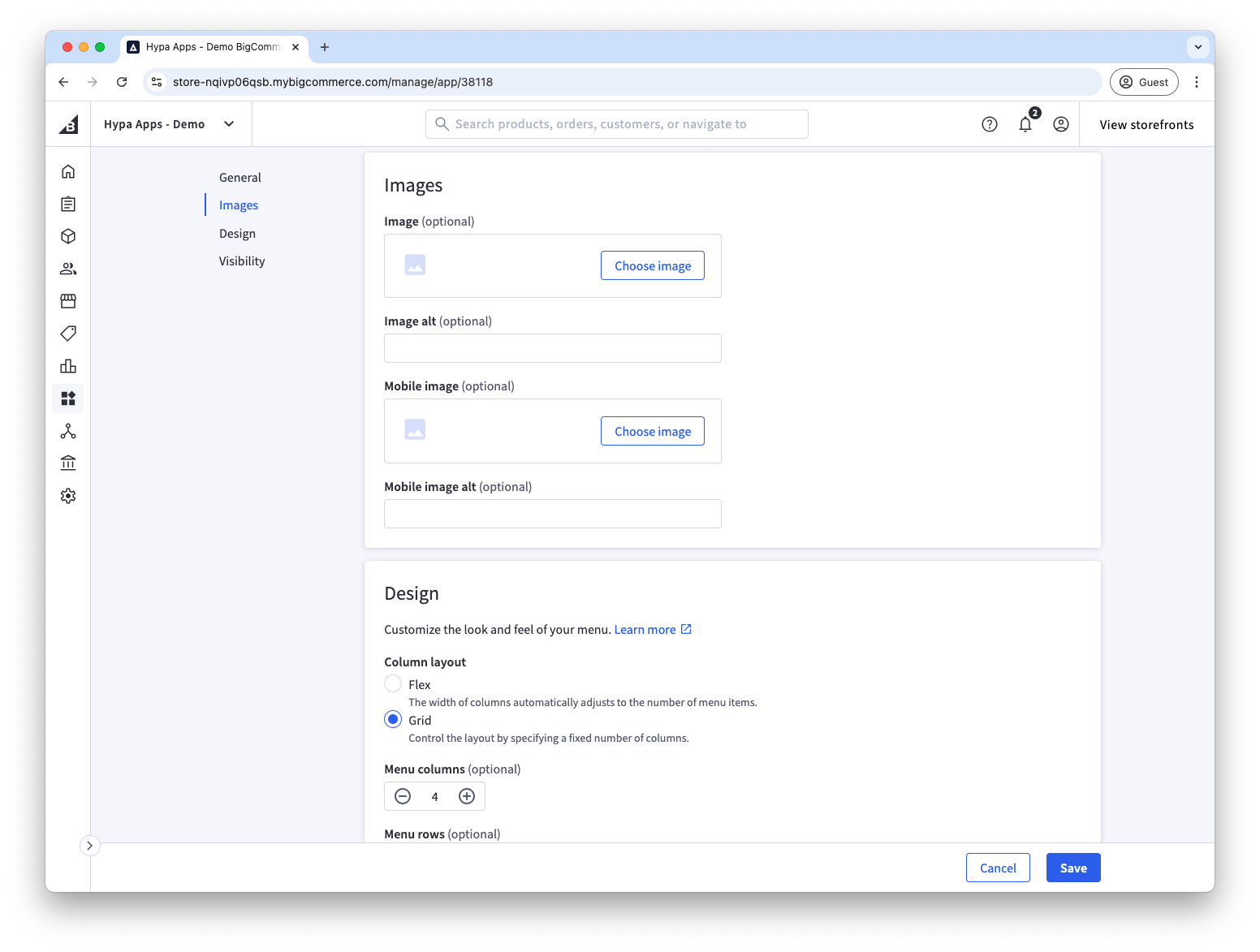Open the browser three-dot menu

point(1197,82)
